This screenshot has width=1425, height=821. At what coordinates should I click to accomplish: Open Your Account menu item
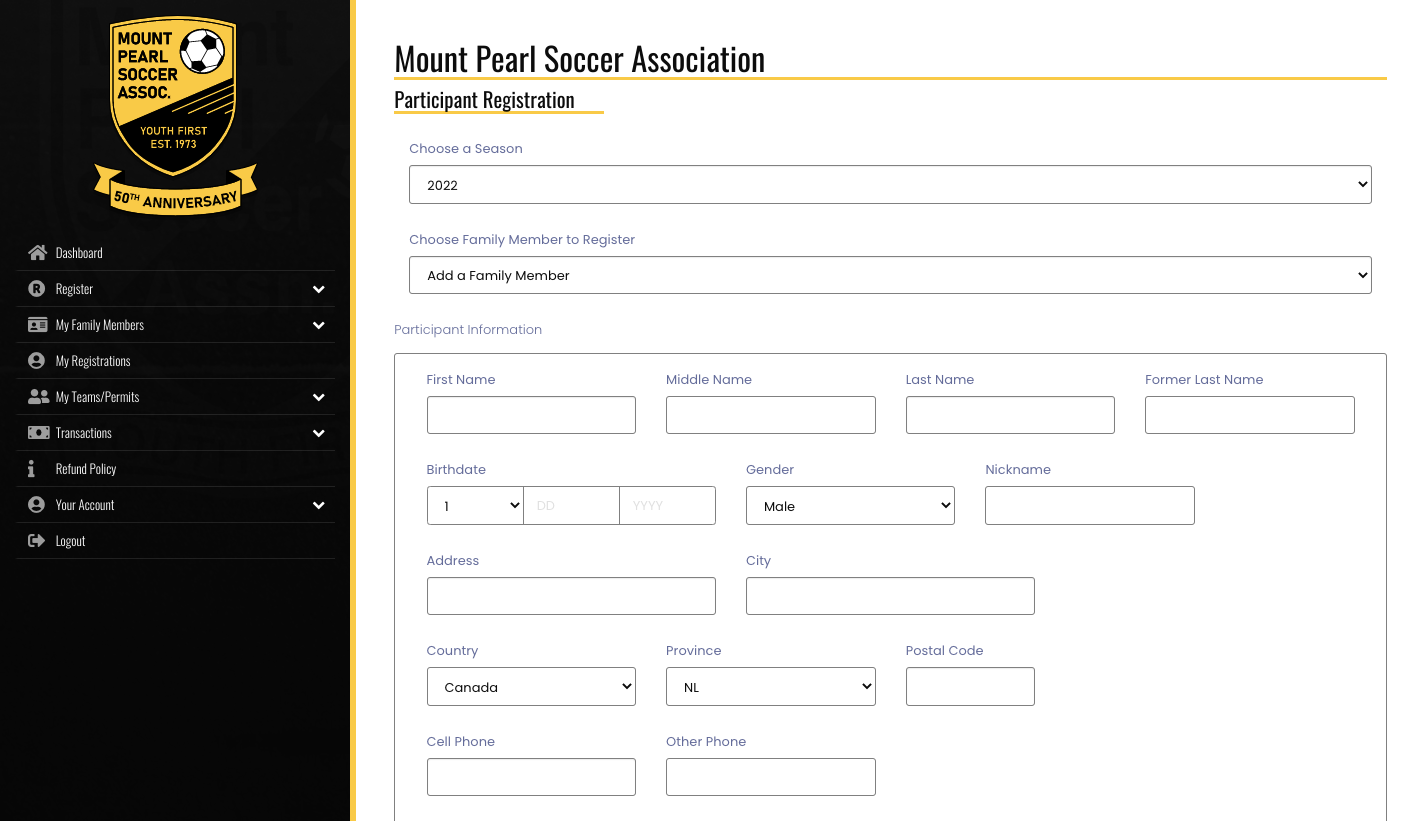click(176, 505)
